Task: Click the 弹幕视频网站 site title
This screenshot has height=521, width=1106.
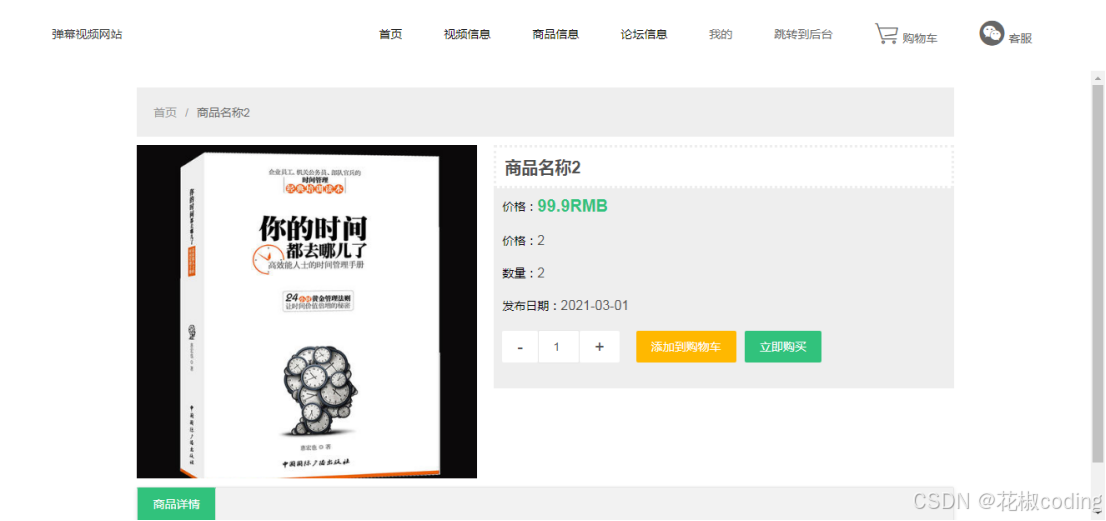Action: pos(87,34)
